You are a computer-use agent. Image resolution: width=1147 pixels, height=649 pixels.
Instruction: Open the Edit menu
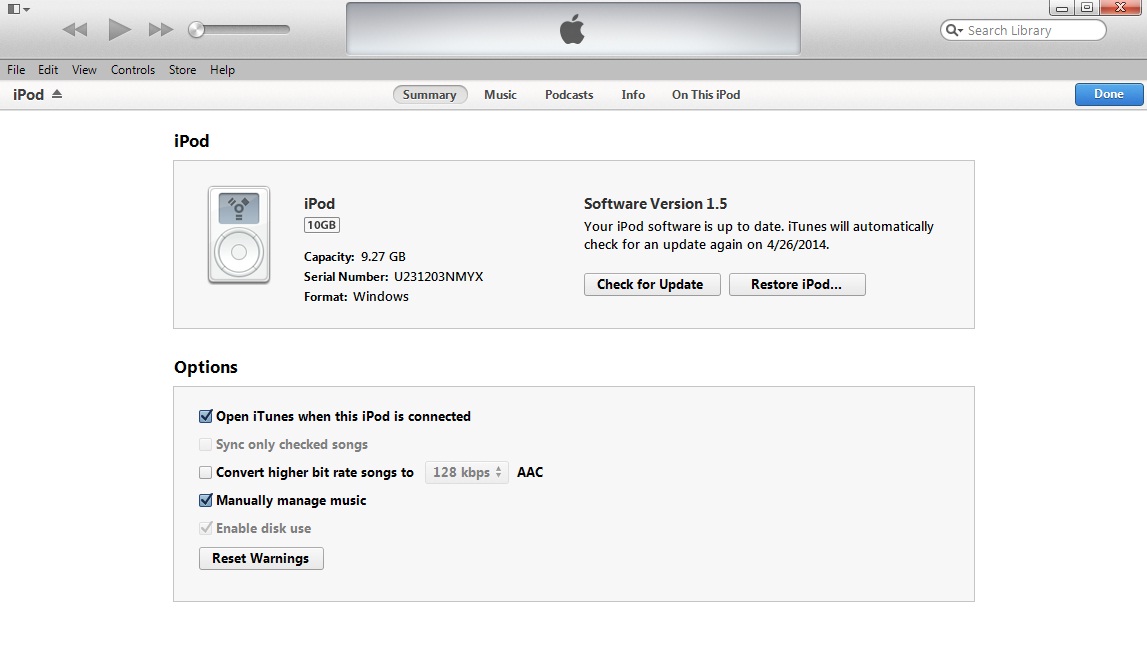point(48,70)
